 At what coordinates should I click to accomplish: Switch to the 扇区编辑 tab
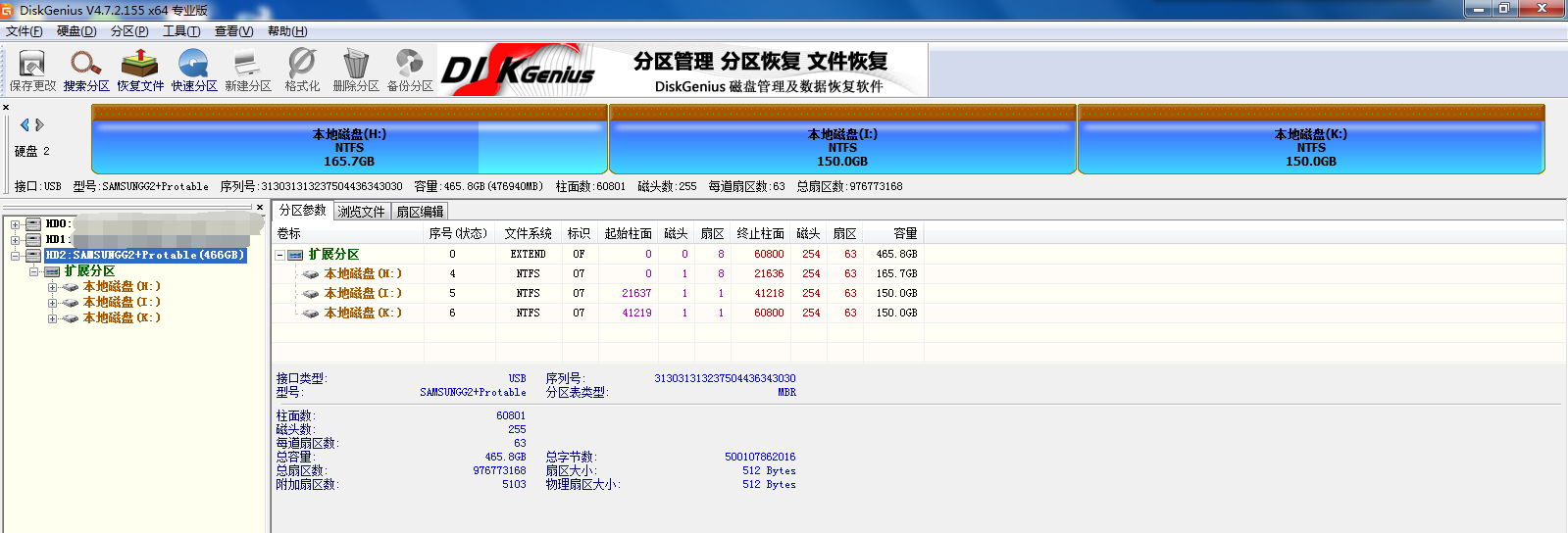click(420, 212)
